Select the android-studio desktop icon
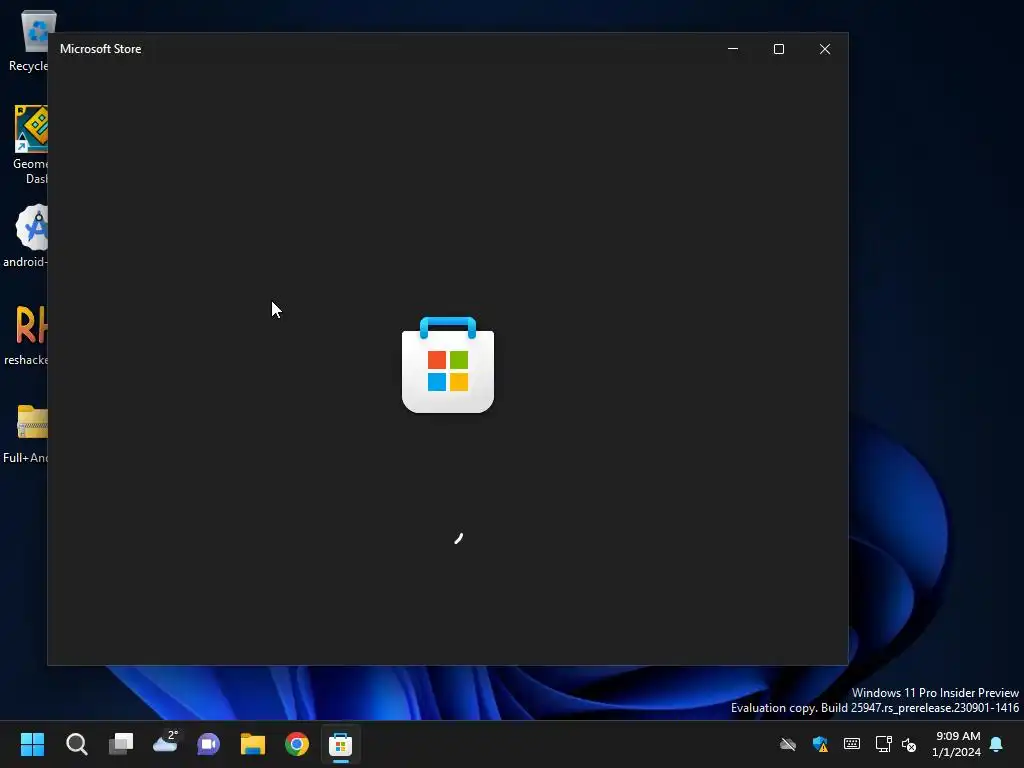Viewport: 1024px width, 768px height. [26, 236]
